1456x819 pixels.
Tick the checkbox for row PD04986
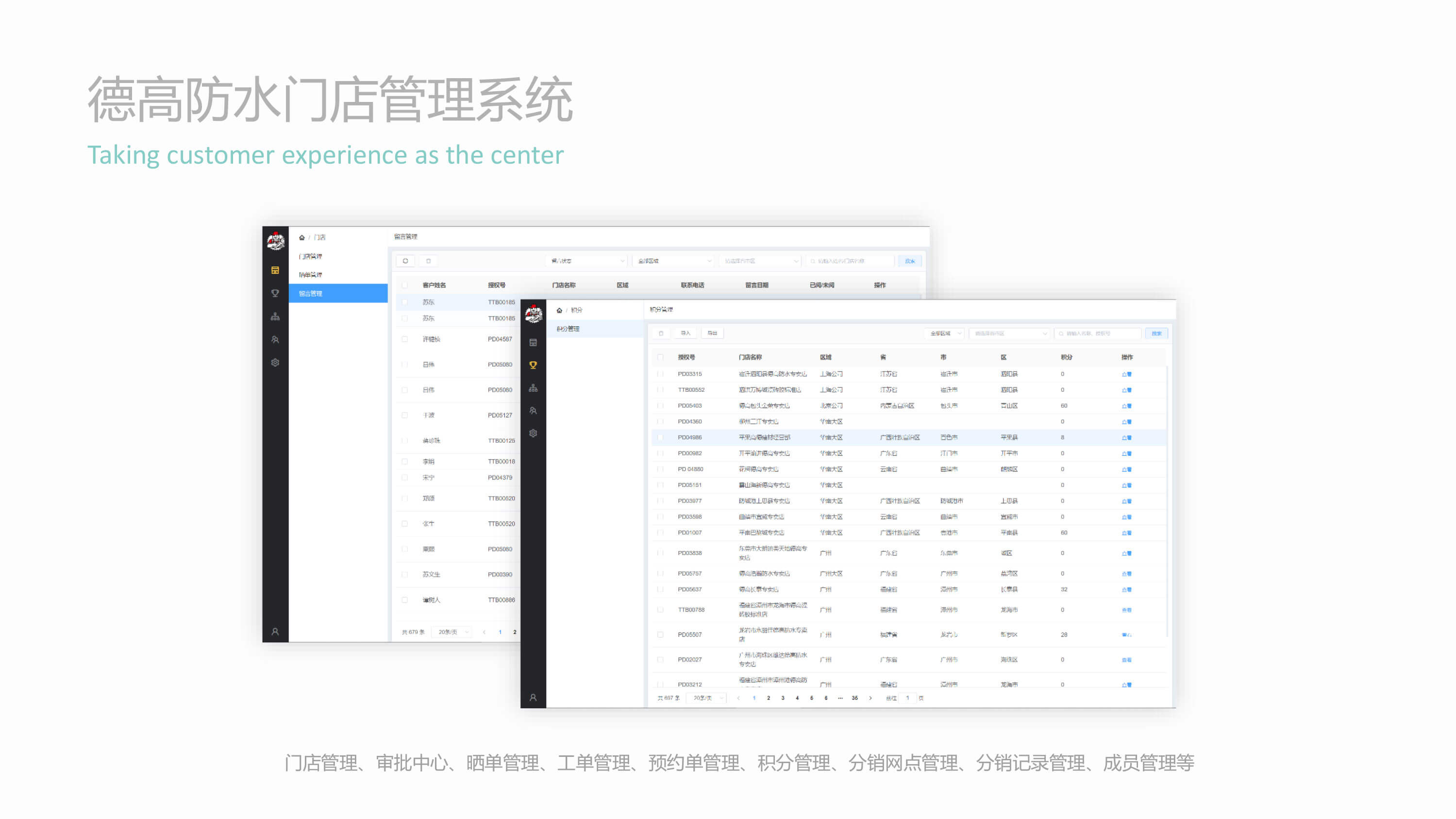click(660, 437)
